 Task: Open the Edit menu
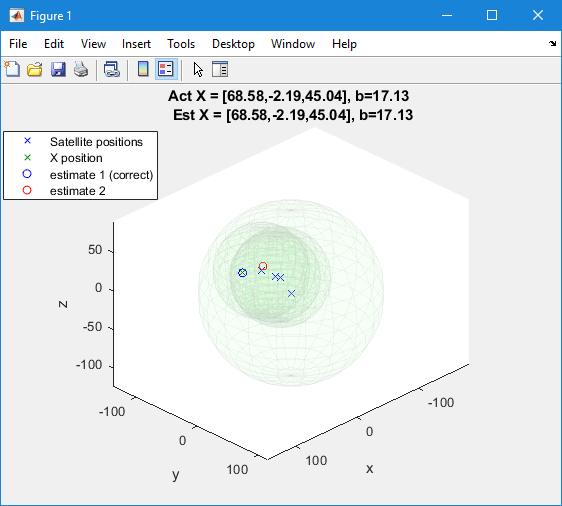click(x=54, y=44)
